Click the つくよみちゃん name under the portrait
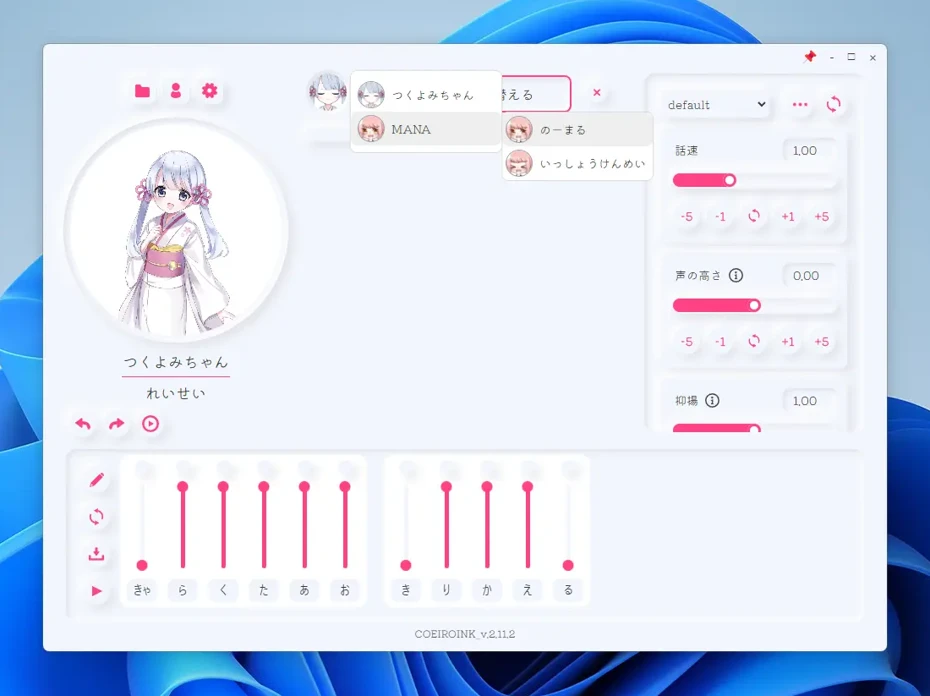 176,362
